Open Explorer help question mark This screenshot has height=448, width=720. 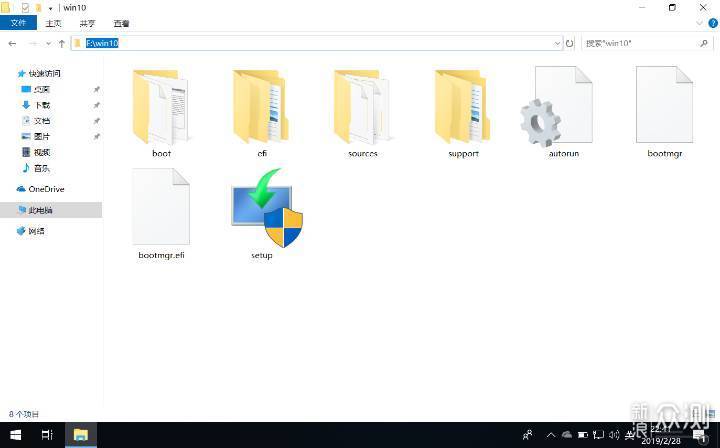pos(713,23)
